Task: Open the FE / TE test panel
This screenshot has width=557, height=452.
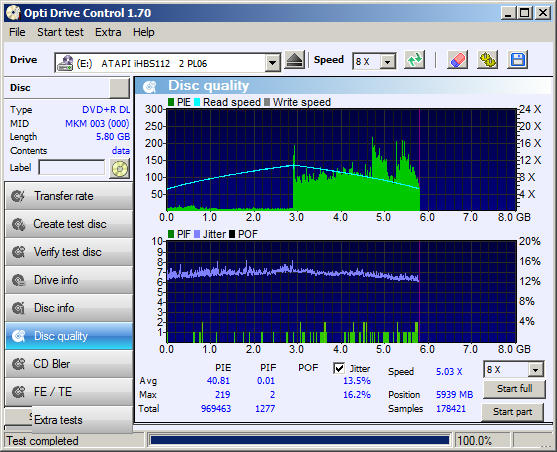Action: [69, 392]
